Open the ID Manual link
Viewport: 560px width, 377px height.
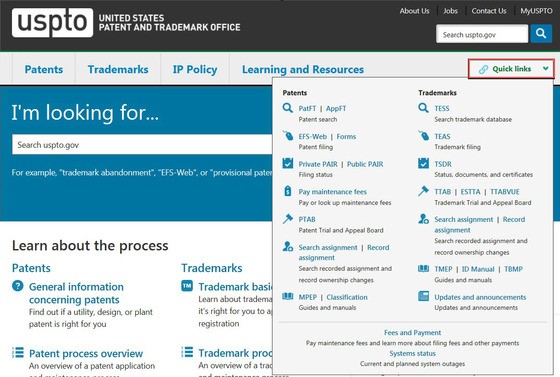(x=478, y=269)
